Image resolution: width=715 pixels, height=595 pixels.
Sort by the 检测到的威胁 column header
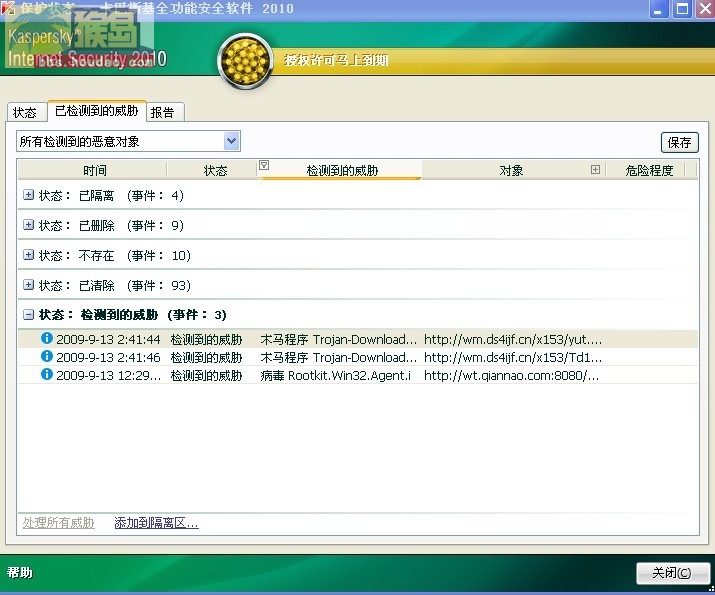[342, 170]
